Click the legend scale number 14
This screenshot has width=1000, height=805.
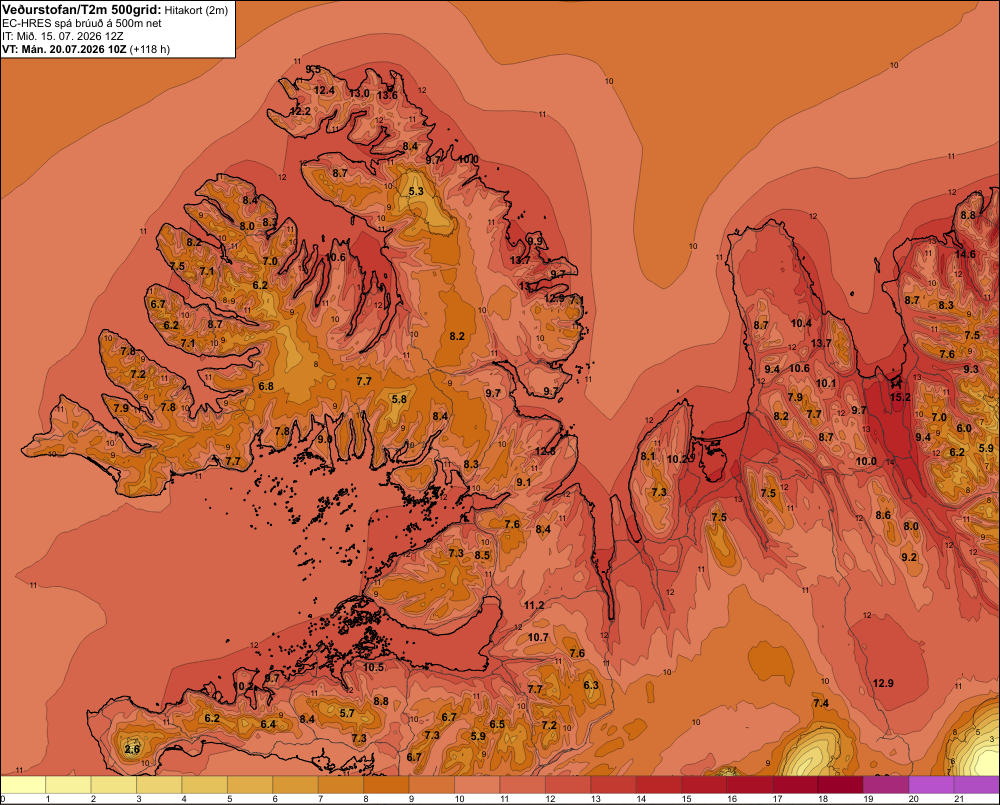click(641, 799)
